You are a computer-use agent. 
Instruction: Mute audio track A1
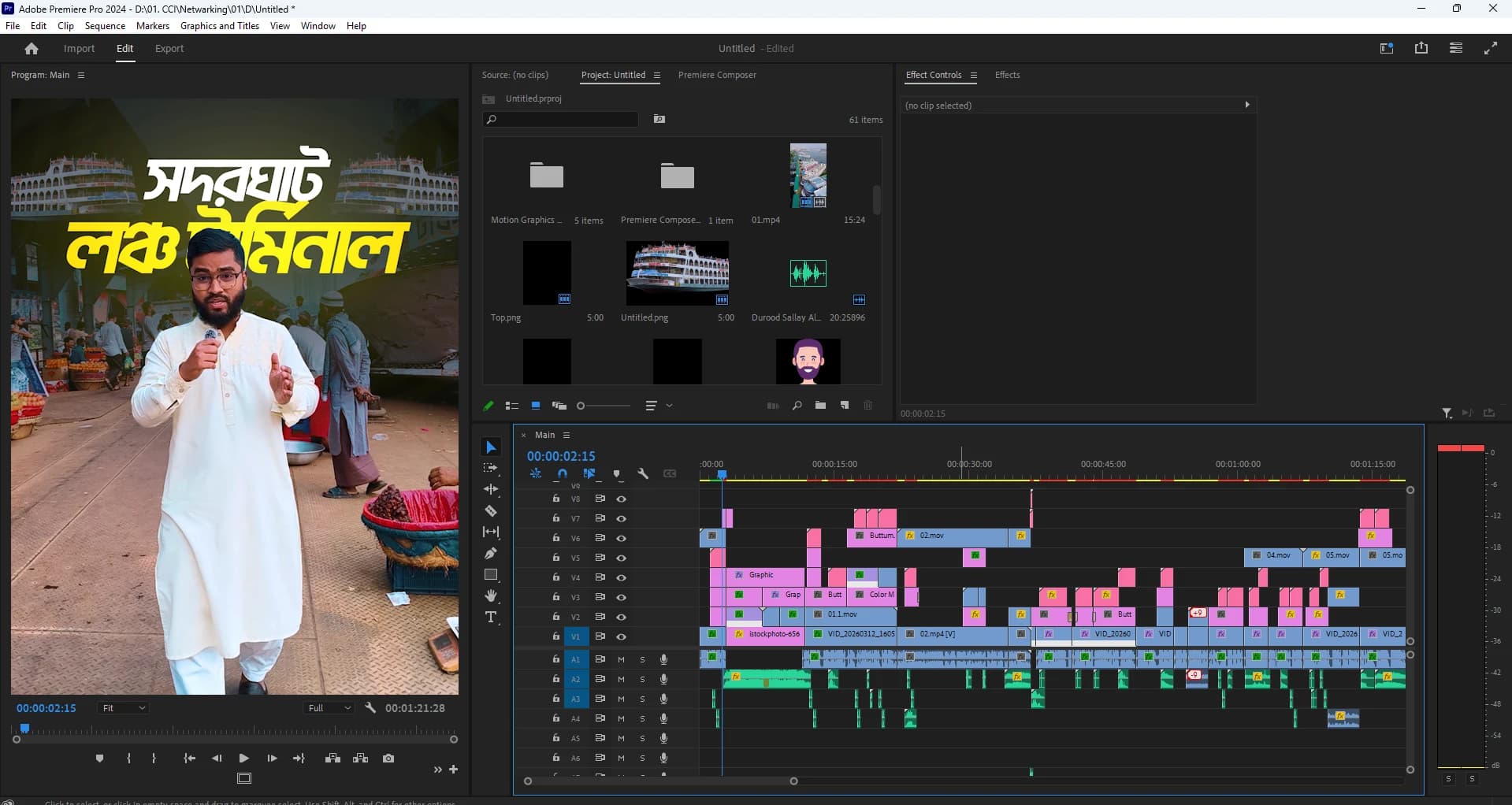[x=621, y=659]
